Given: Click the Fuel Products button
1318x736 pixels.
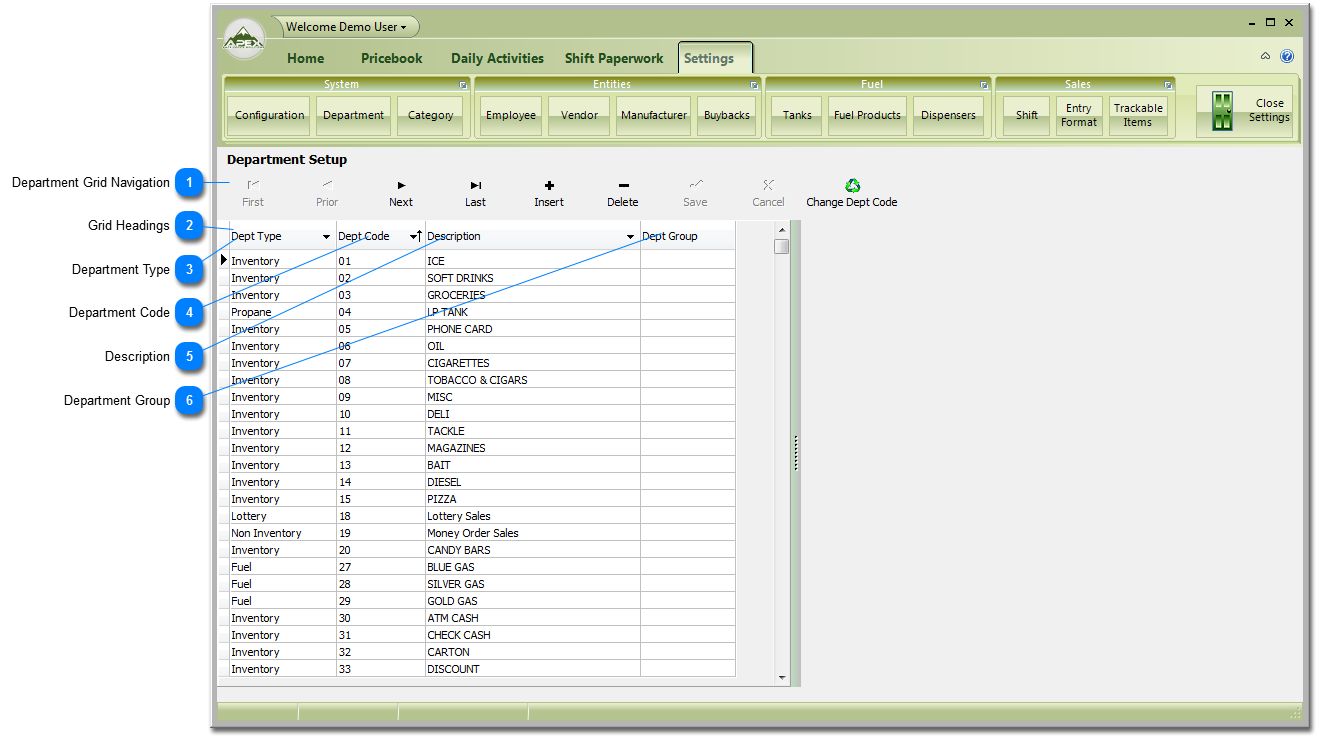Looking at the screenshot, I should 867,115.
